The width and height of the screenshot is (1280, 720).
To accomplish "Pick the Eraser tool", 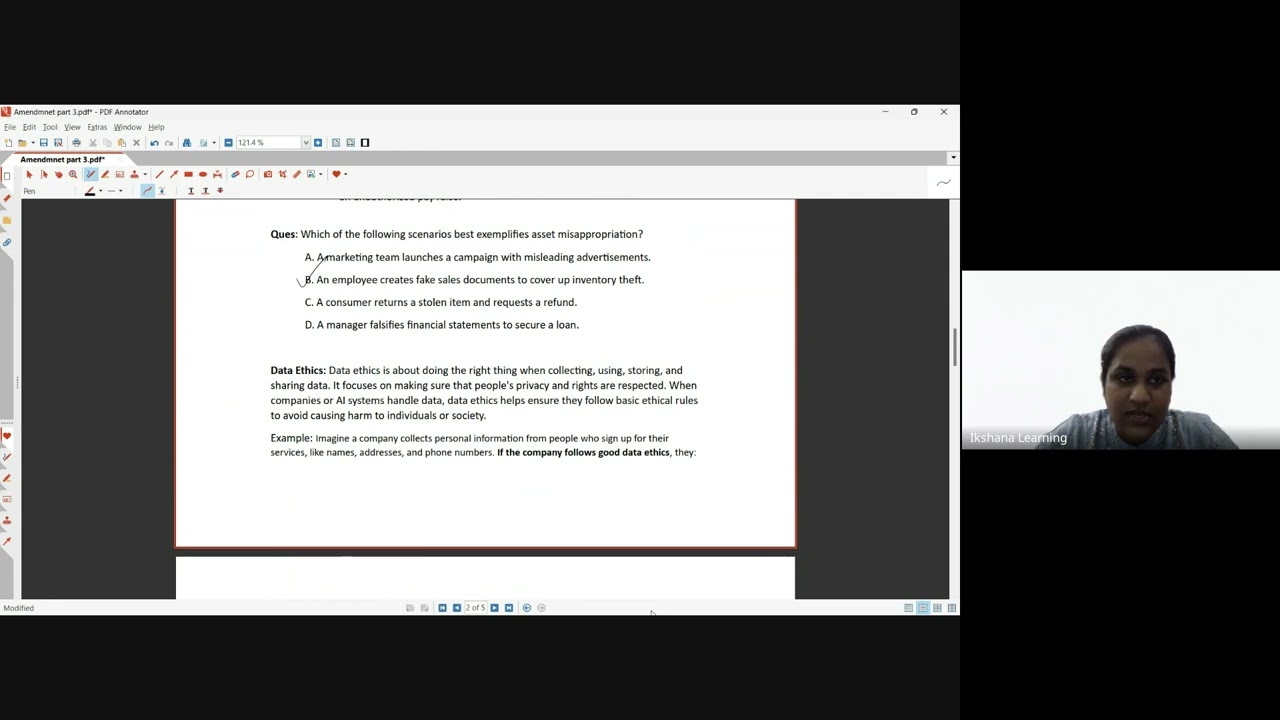I will click(x=235, y=174).
